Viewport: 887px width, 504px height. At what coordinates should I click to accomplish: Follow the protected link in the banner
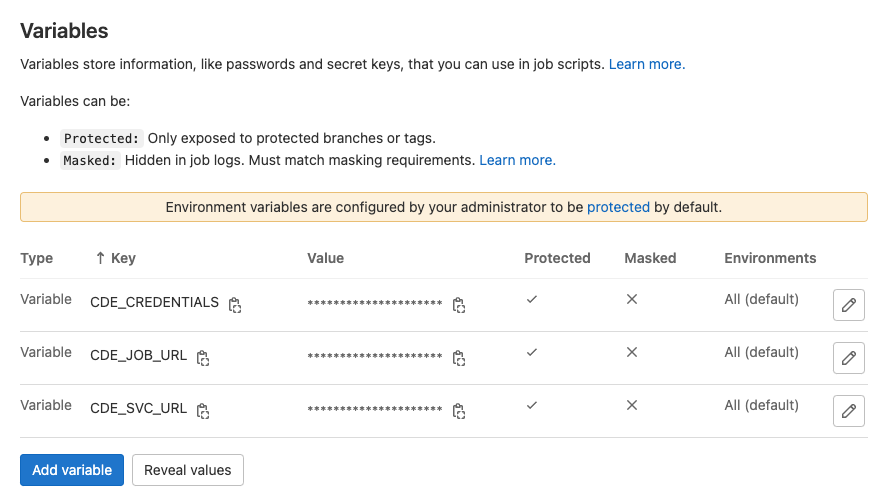coord(618,208)
